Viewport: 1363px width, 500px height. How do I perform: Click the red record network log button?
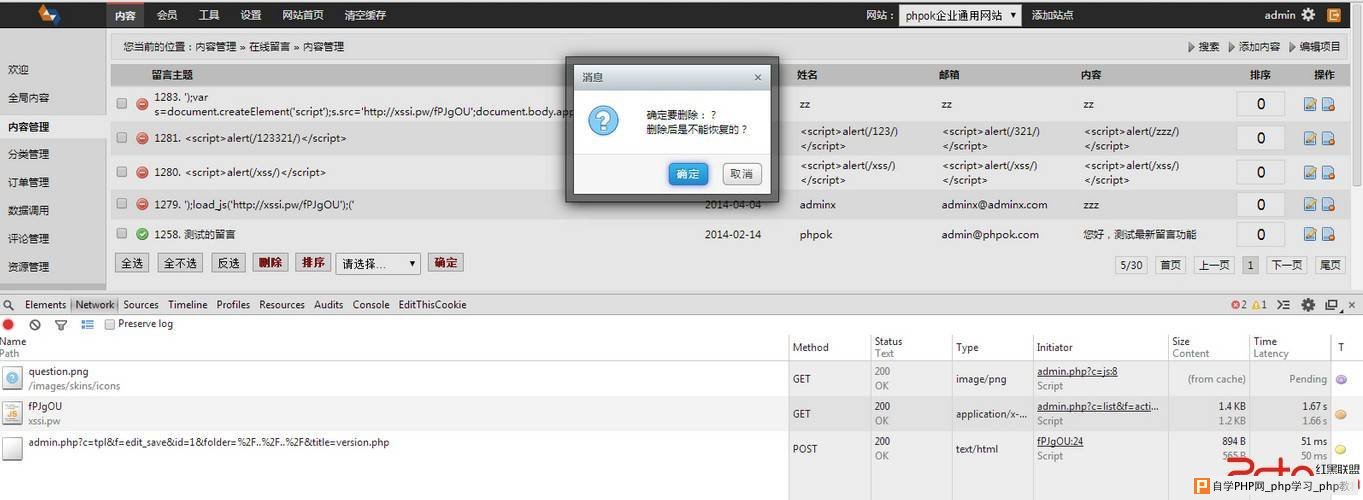8,324
